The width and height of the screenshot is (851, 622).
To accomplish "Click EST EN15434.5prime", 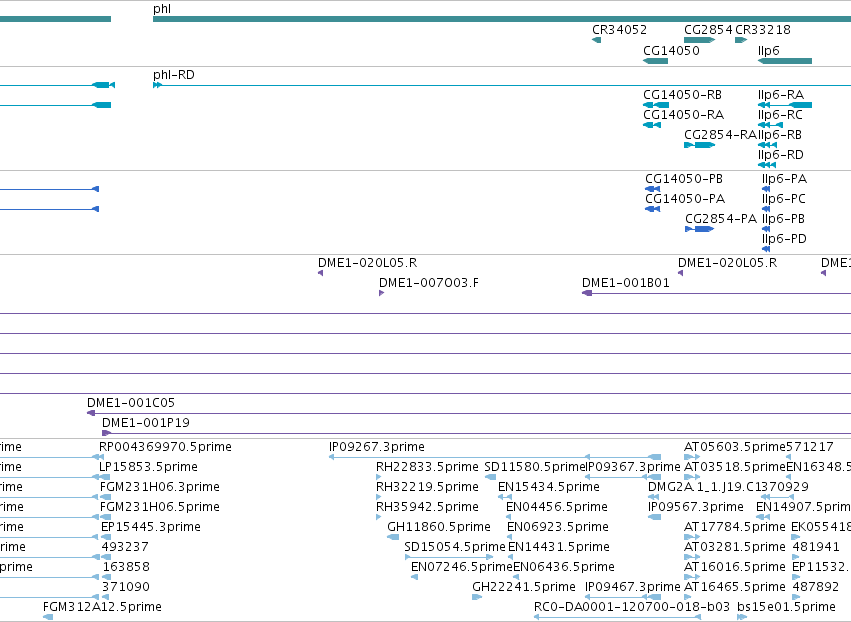I will (549, 487).
